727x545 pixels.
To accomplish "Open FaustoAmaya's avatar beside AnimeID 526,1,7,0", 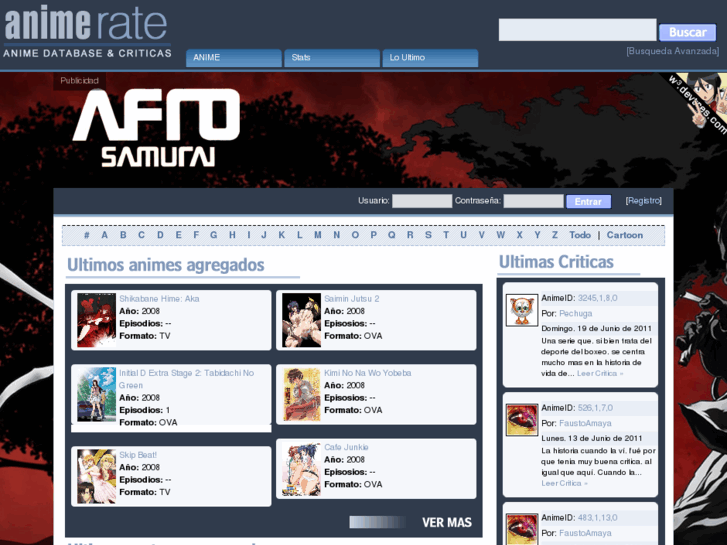I will click(522, 420).
